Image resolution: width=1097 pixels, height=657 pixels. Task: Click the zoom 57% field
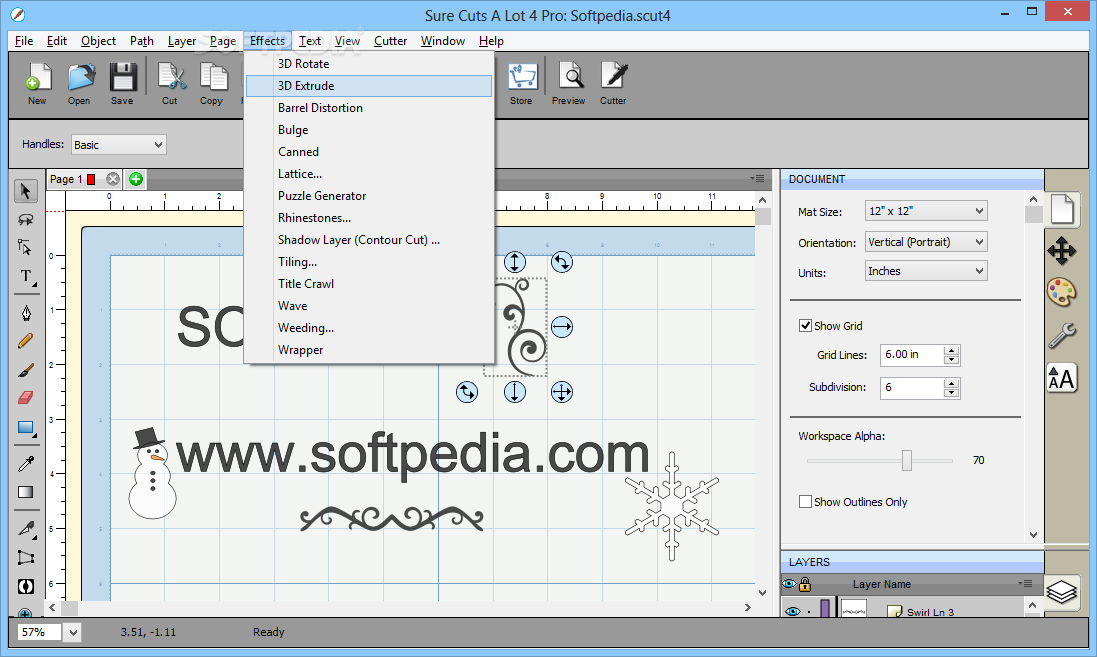point(39,633)
